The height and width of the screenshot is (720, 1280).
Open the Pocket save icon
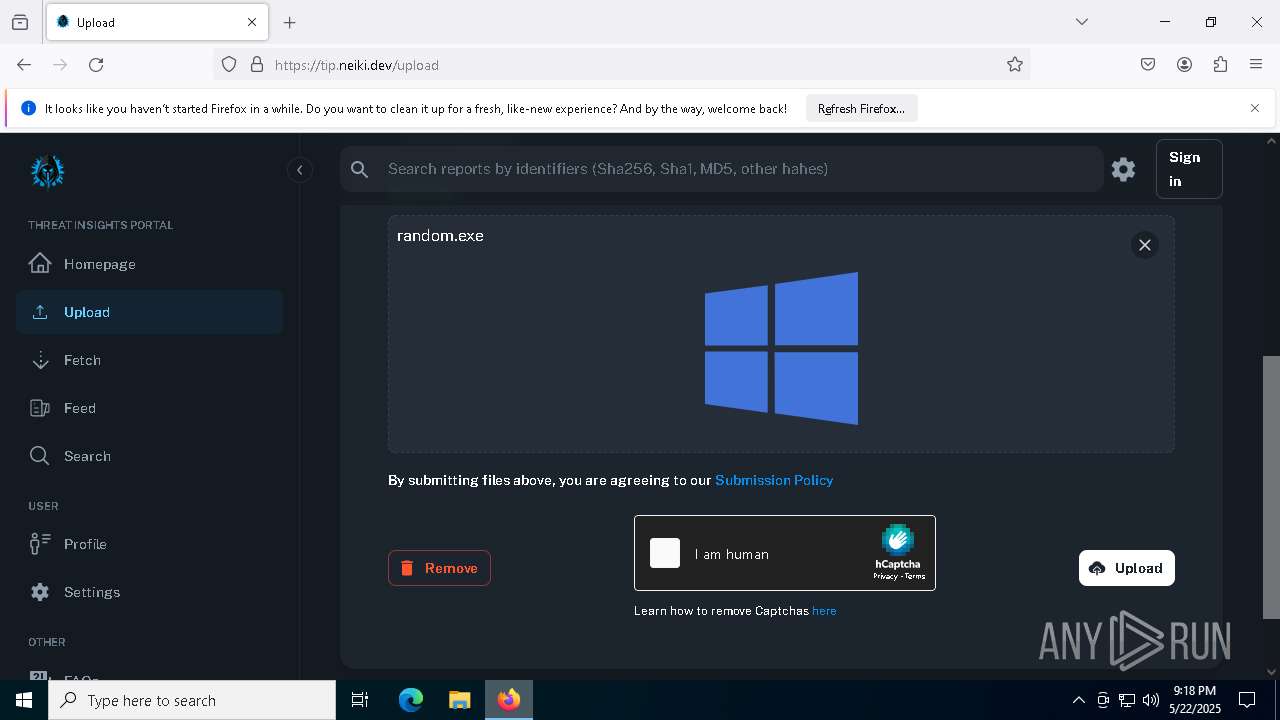point(1148,64)
